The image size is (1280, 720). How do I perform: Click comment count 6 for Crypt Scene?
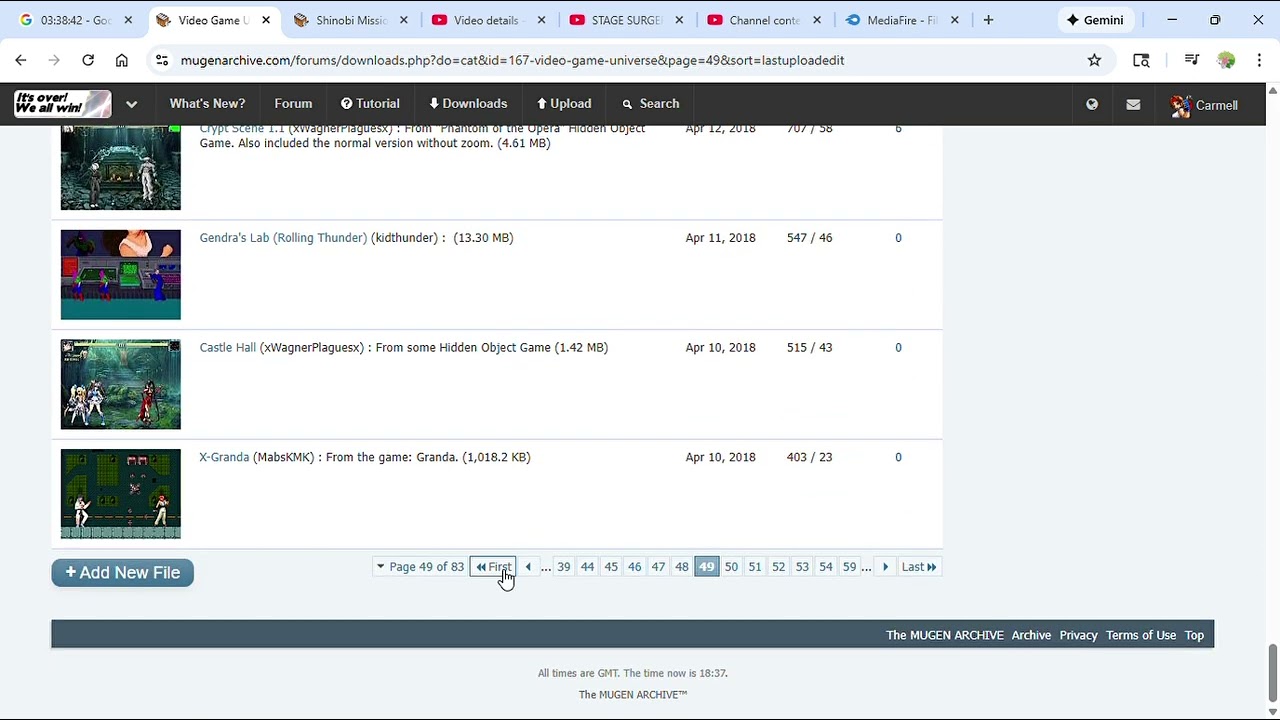pos(898,129)
